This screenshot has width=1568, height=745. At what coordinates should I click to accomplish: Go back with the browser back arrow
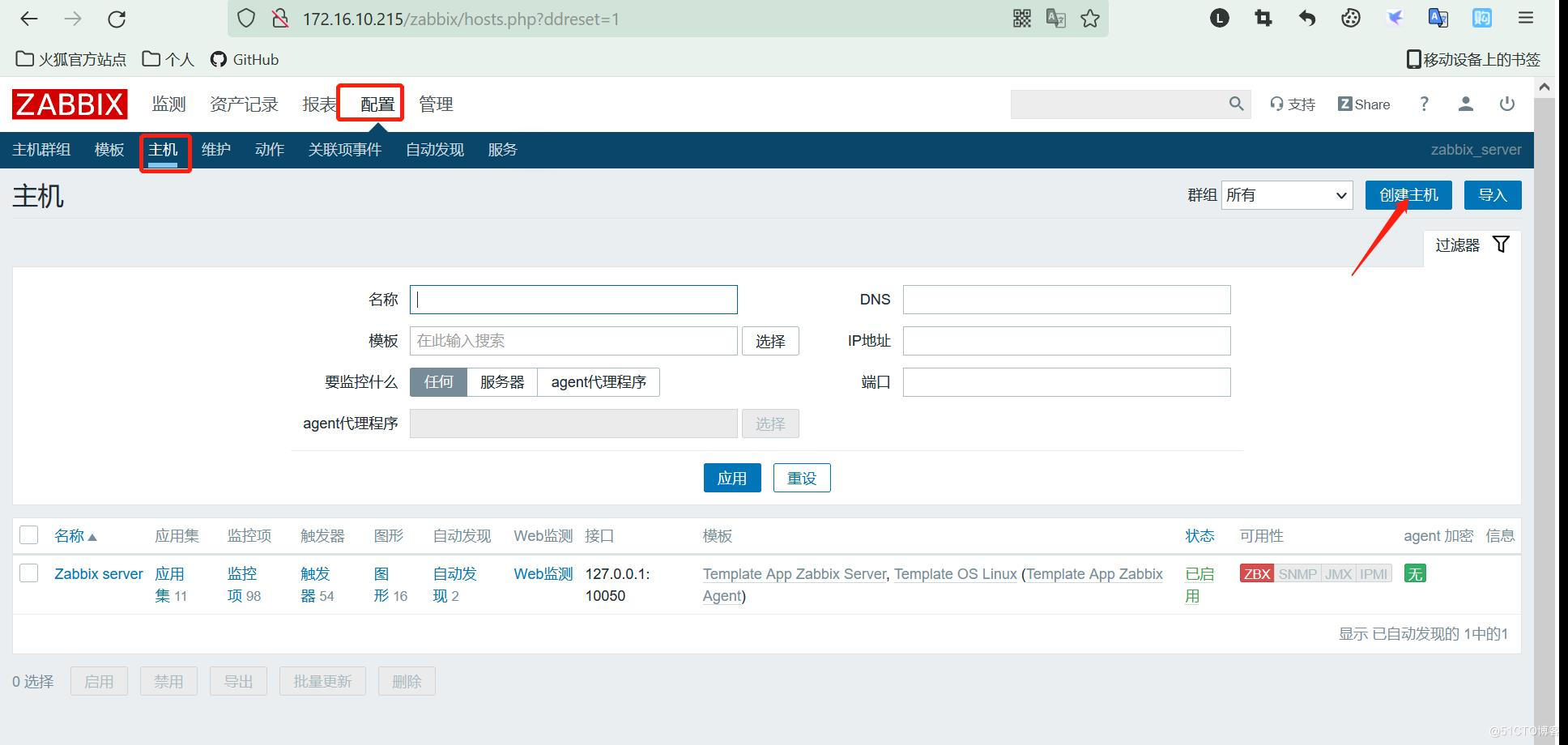click(x=29, y=19)
